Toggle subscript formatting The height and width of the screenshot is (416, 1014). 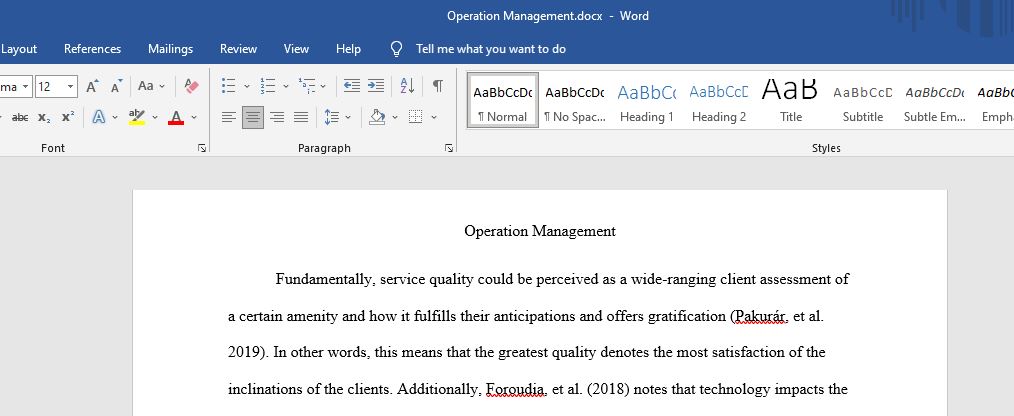pyautogui.click(x=44, y=117)
